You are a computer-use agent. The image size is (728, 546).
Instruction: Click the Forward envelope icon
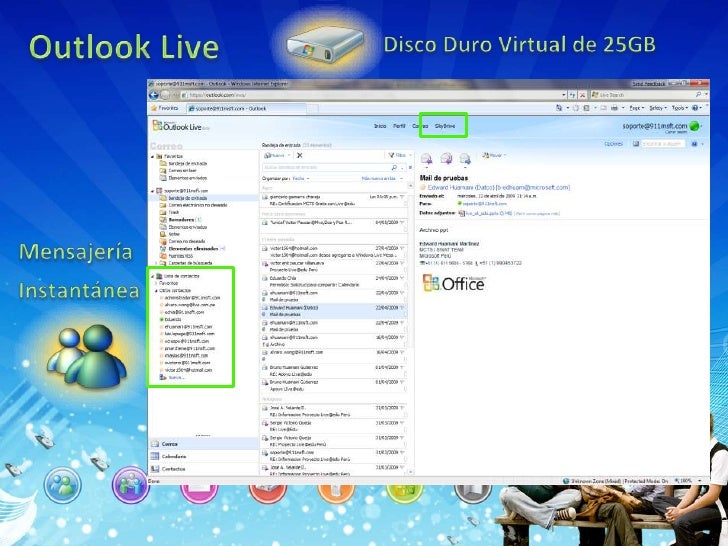click(465, 159)
